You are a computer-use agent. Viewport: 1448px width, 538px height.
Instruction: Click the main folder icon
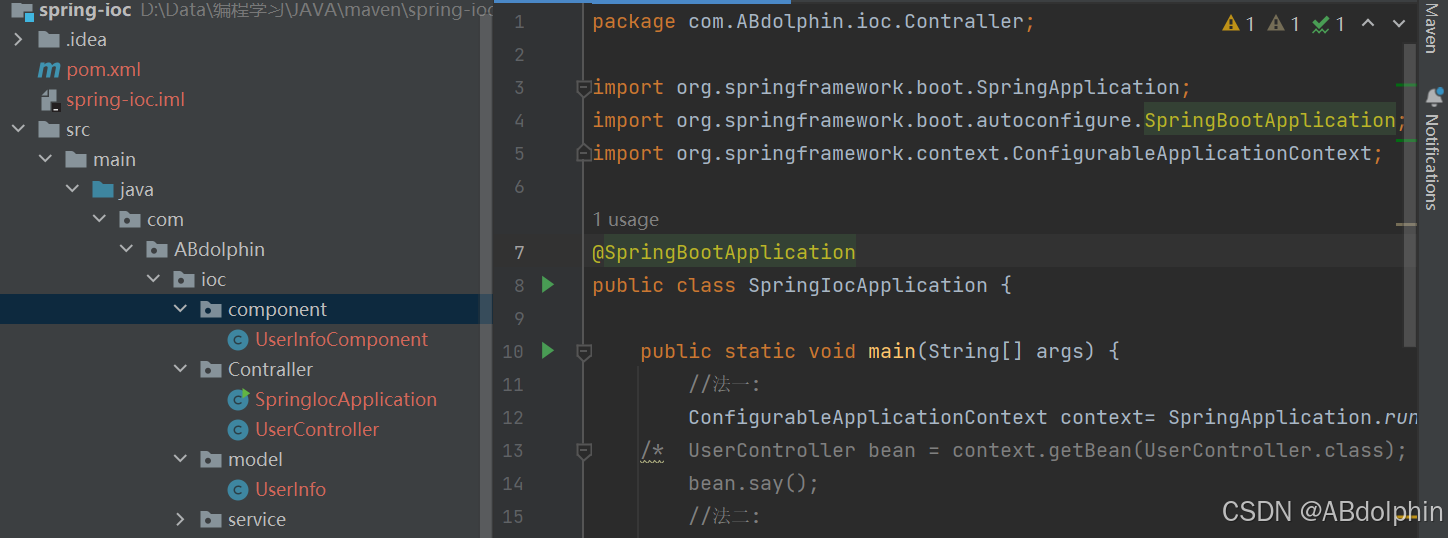[76, 160]
